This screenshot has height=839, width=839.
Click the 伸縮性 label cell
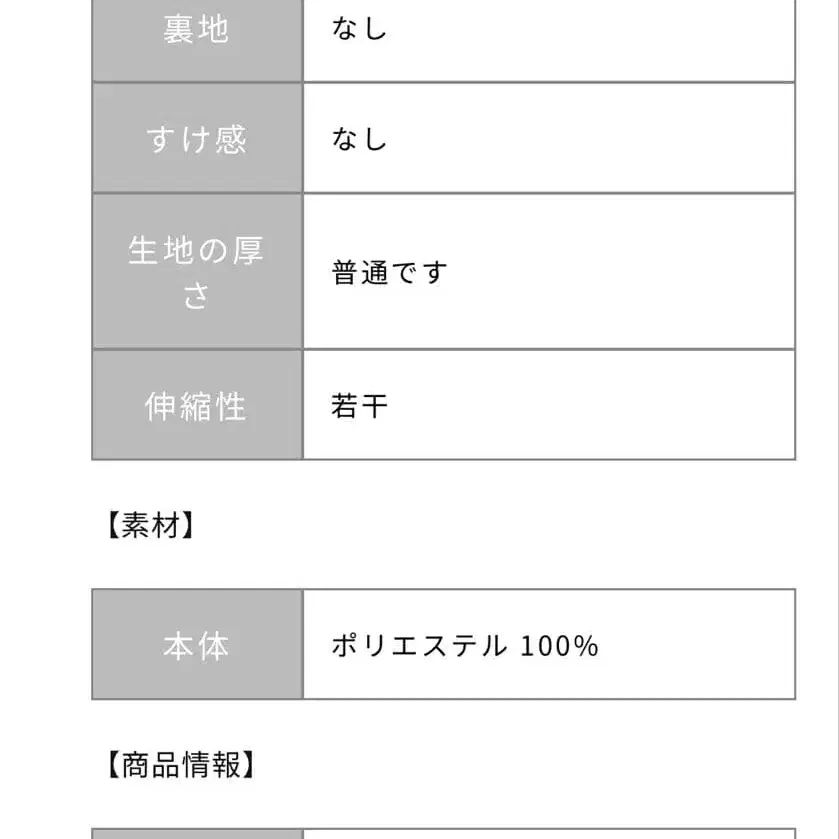tap(196, 406)
